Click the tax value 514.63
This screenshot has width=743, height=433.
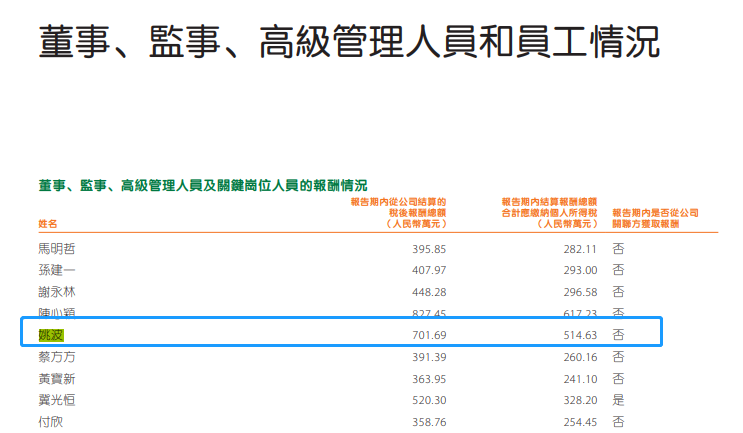(580, 335)
